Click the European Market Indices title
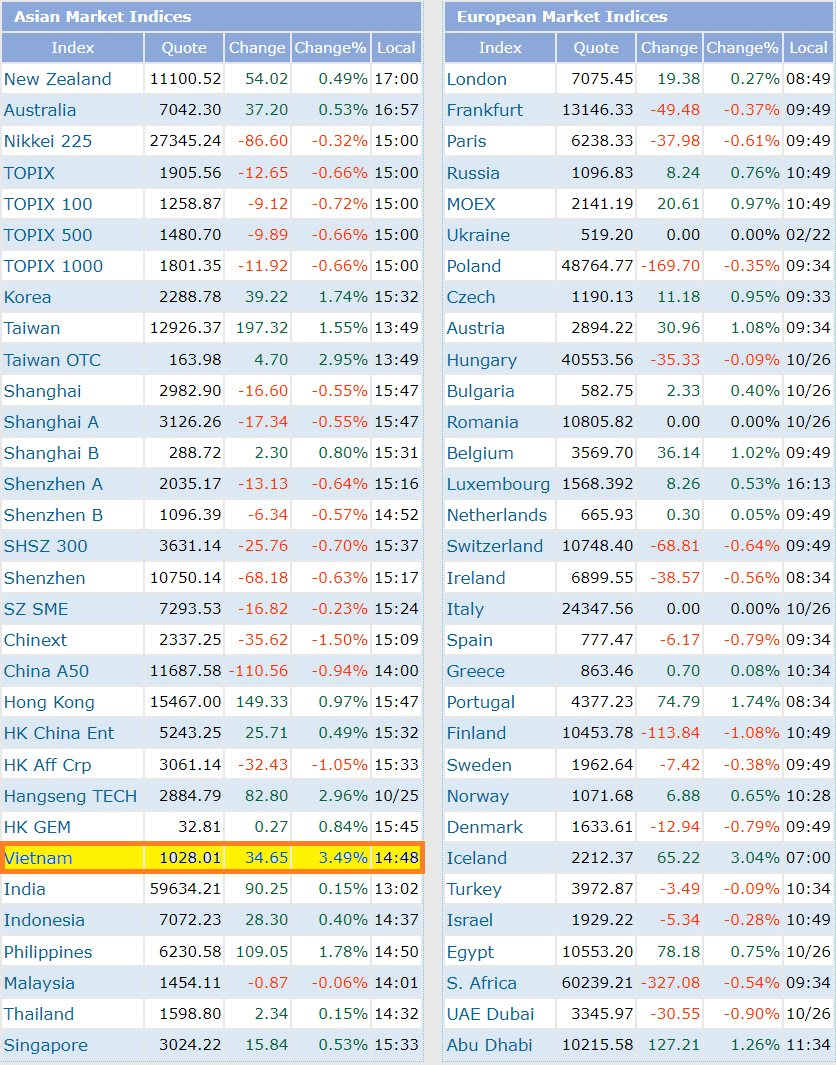836x1065 pixels. coord(562,17)
